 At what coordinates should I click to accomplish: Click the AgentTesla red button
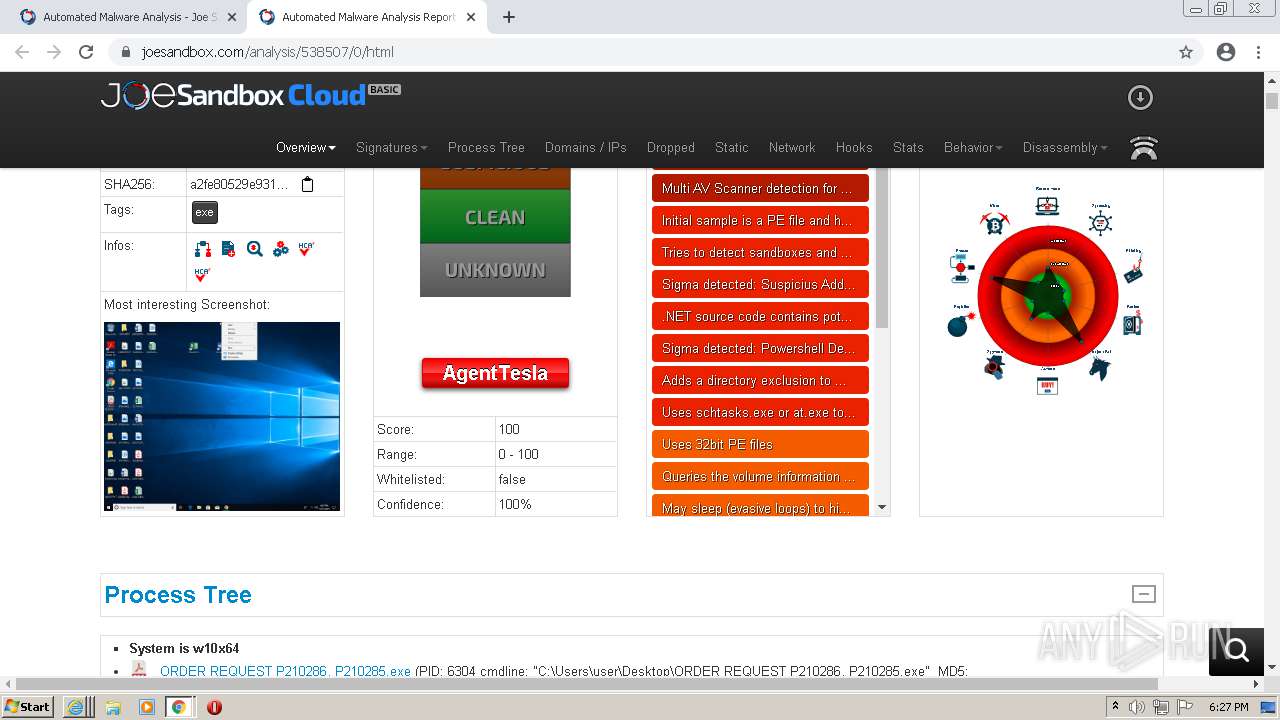pyautogui.click(x=495, y=373)
